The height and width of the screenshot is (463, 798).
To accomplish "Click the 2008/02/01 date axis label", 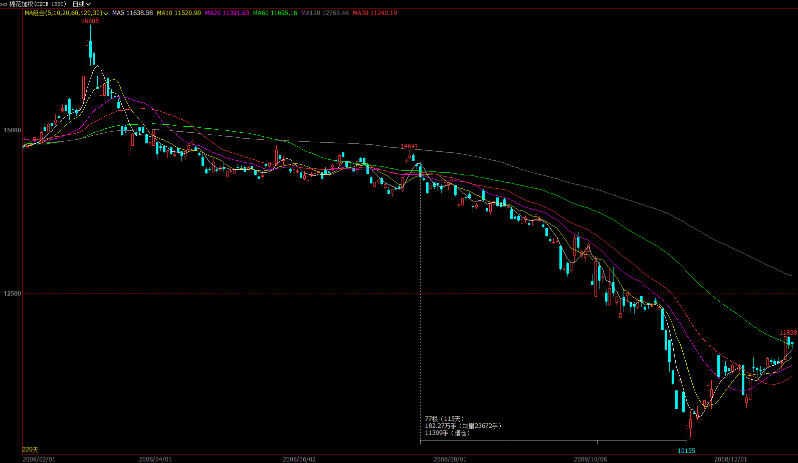I will point(39,459).
